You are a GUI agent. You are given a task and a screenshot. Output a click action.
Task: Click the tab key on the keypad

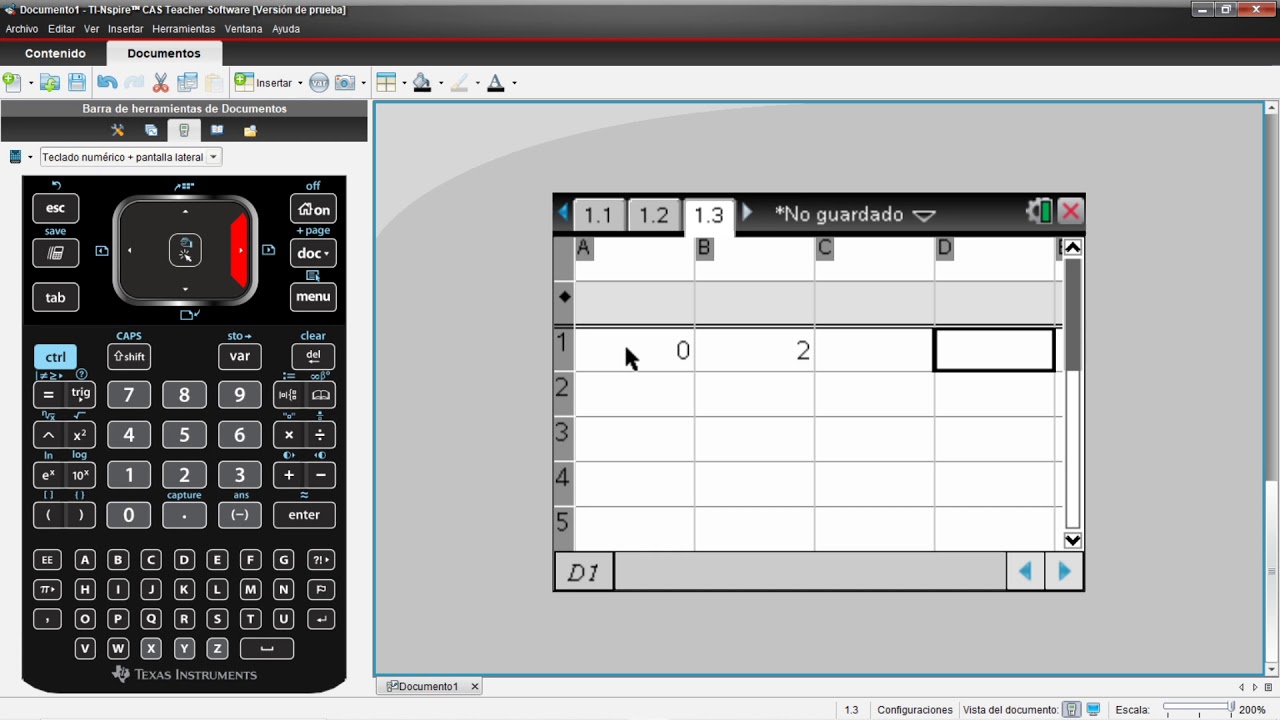[x=55, y=297]
